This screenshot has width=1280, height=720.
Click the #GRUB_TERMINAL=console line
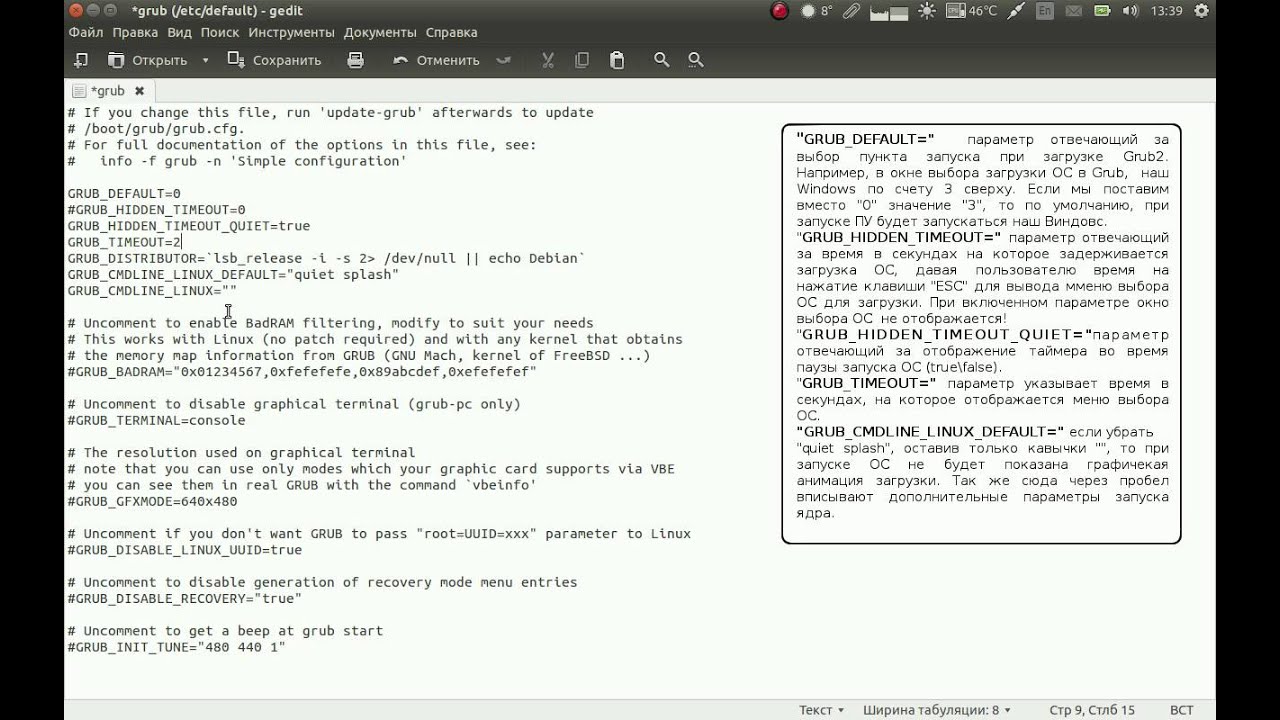click(156, 420)
